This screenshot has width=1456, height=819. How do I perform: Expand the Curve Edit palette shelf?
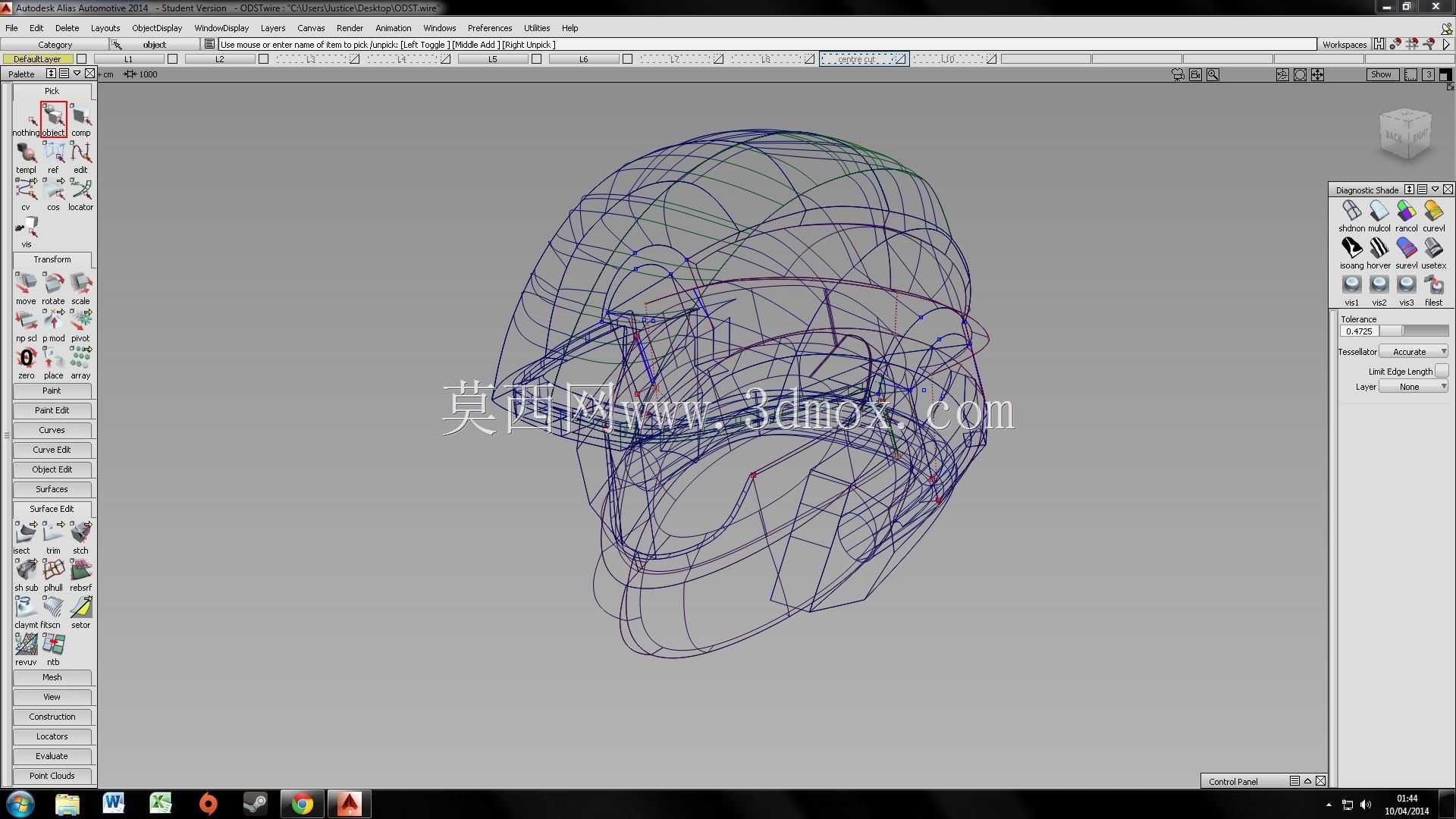(x=52, y=450)
